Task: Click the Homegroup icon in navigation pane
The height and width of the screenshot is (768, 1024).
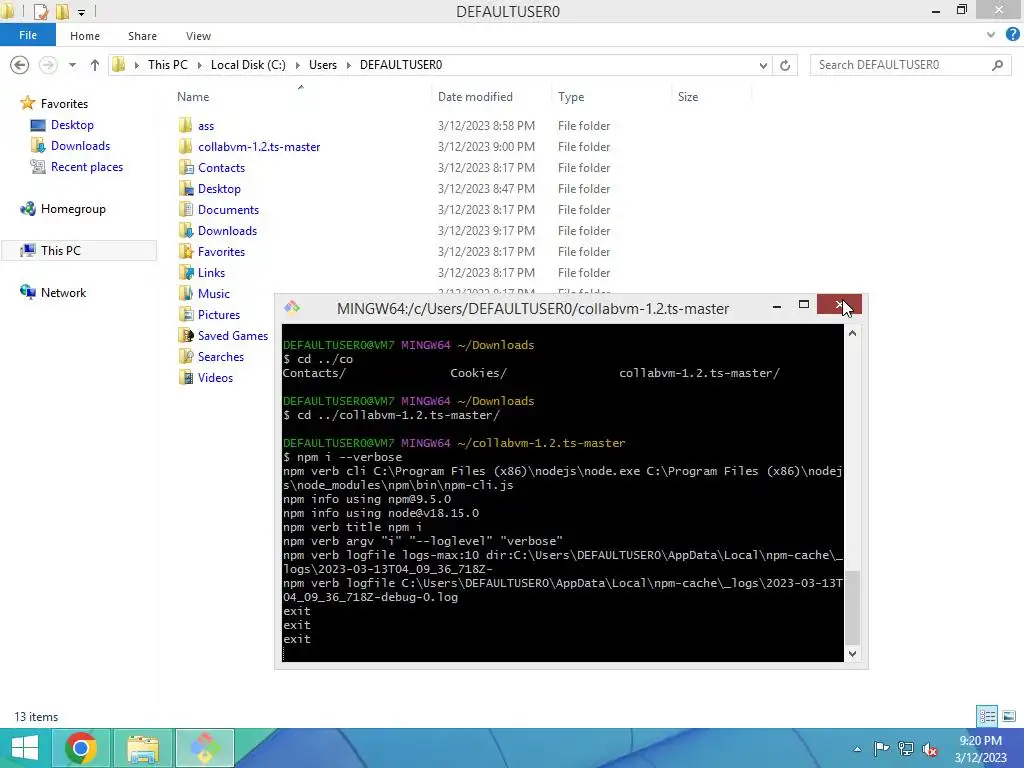Action: click(27, 209)
